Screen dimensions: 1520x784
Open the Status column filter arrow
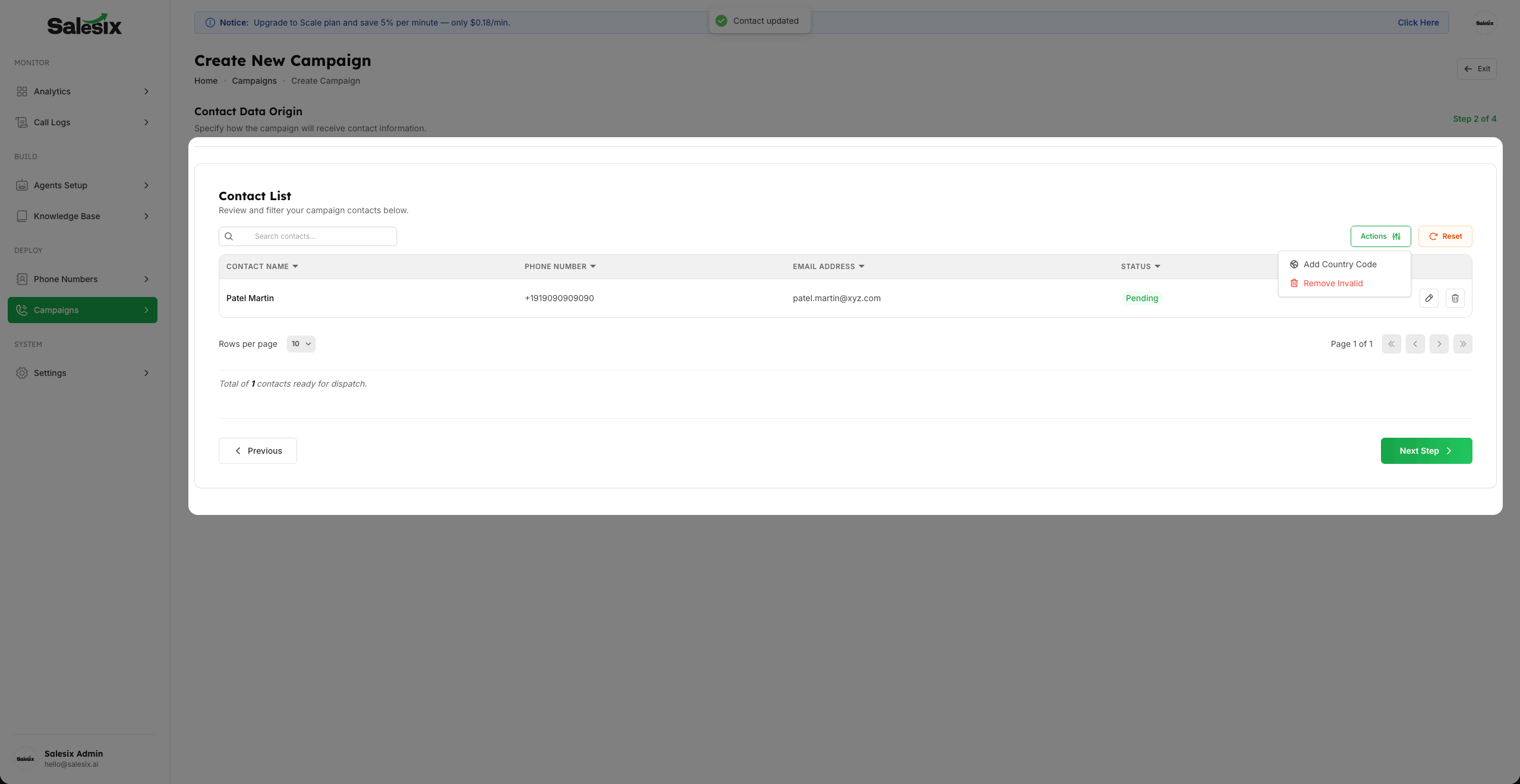tap(1157, 267)
